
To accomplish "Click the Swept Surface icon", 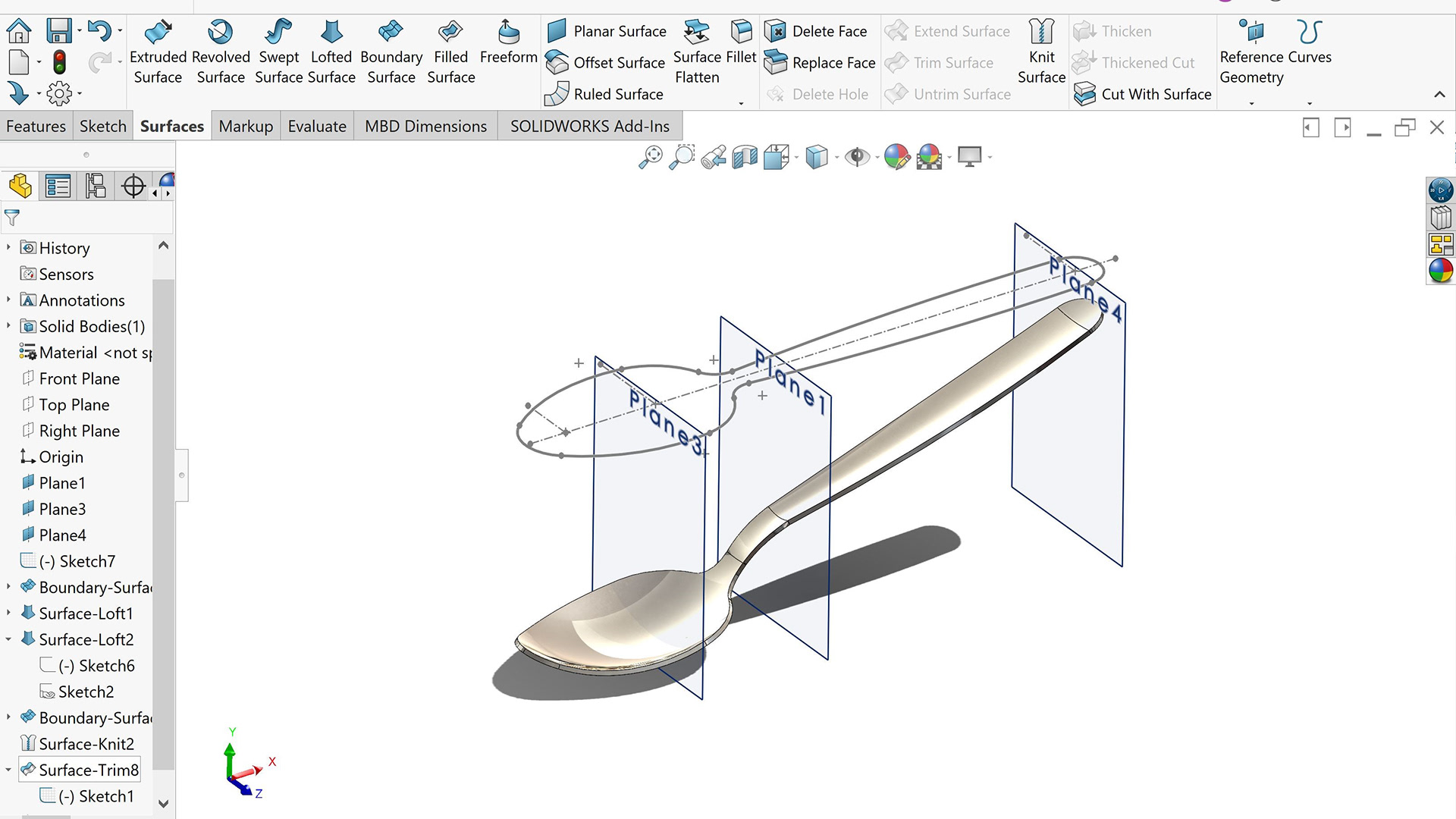I will click(x=278, y=33).
